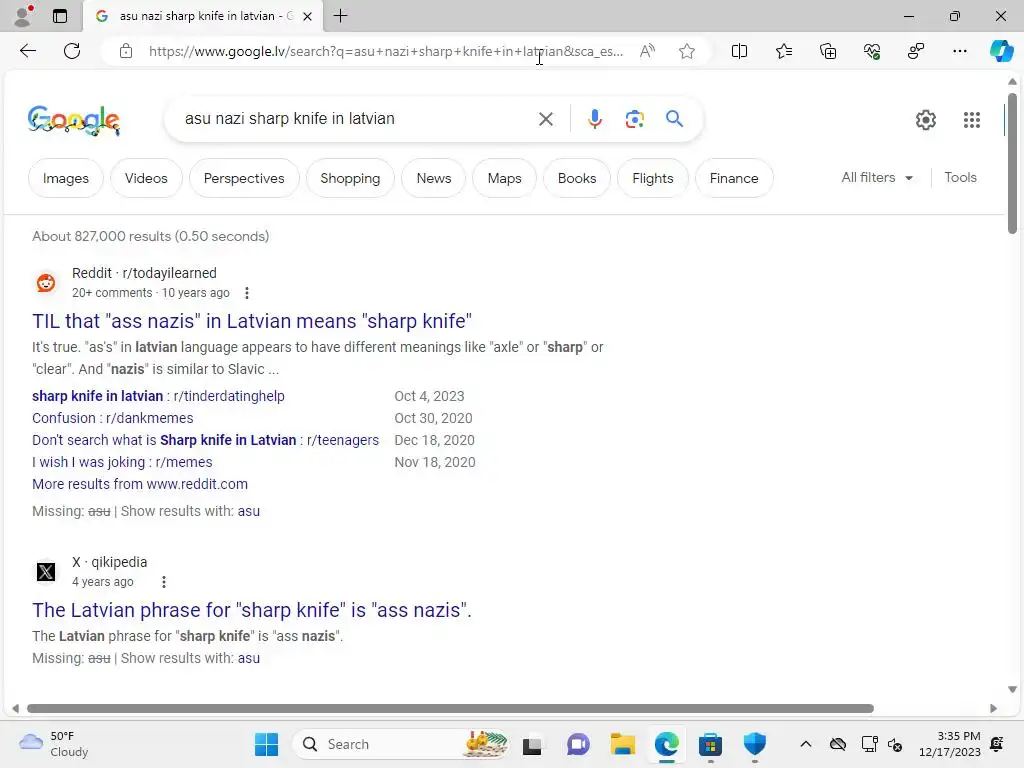Click the Google logo
The height and width of the screenshot is (768, 1024).
point(73,120)
